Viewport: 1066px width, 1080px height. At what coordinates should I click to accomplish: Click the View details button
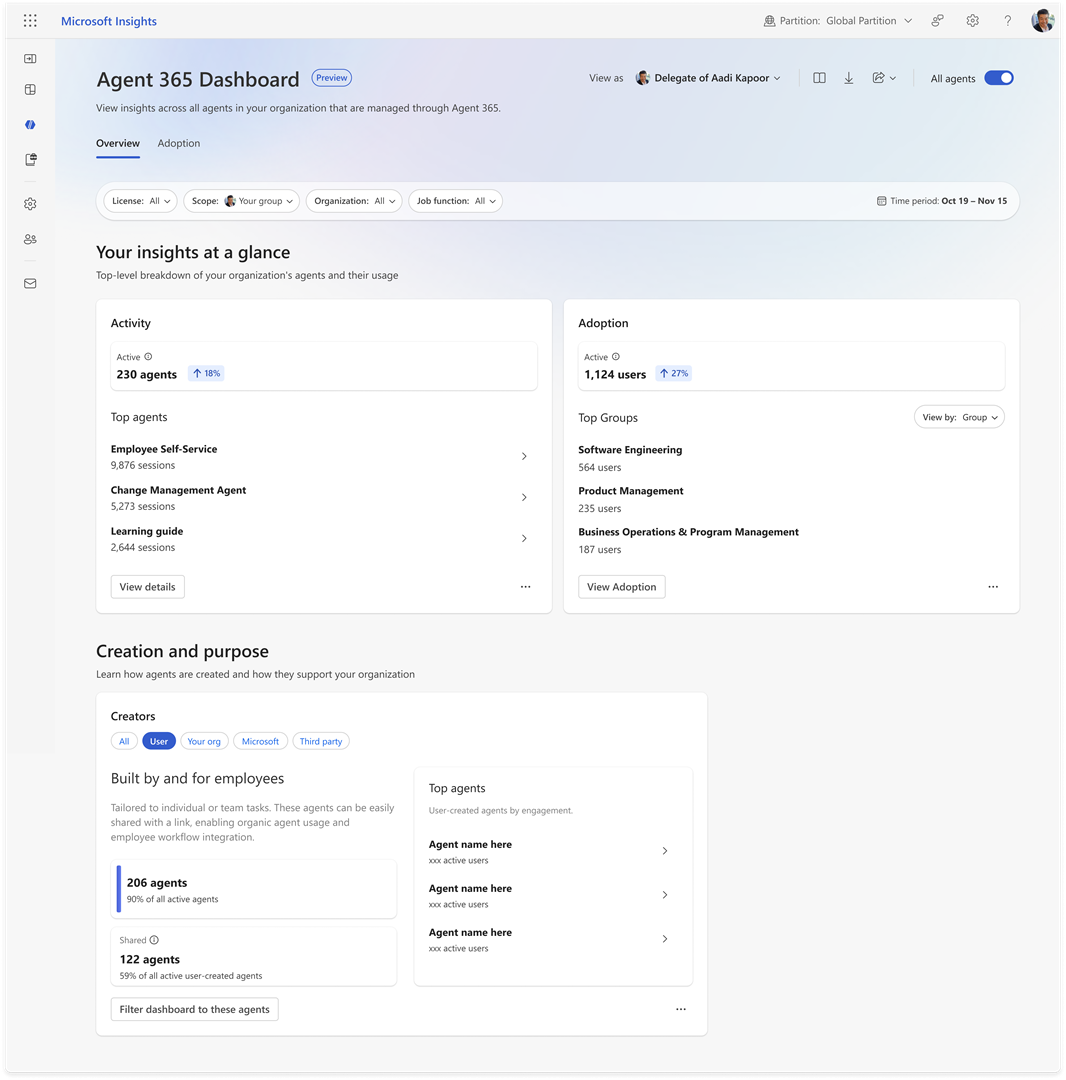point(147,587)
